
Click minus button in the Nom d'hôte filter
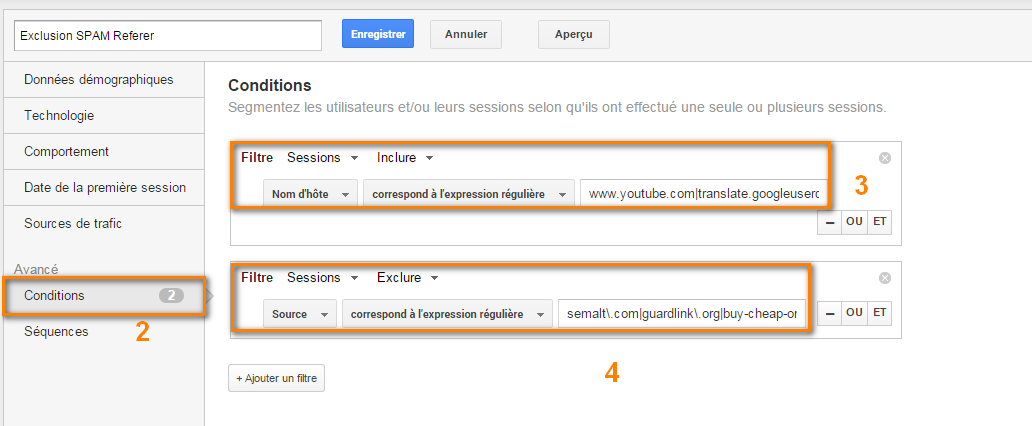pos(829,223)
